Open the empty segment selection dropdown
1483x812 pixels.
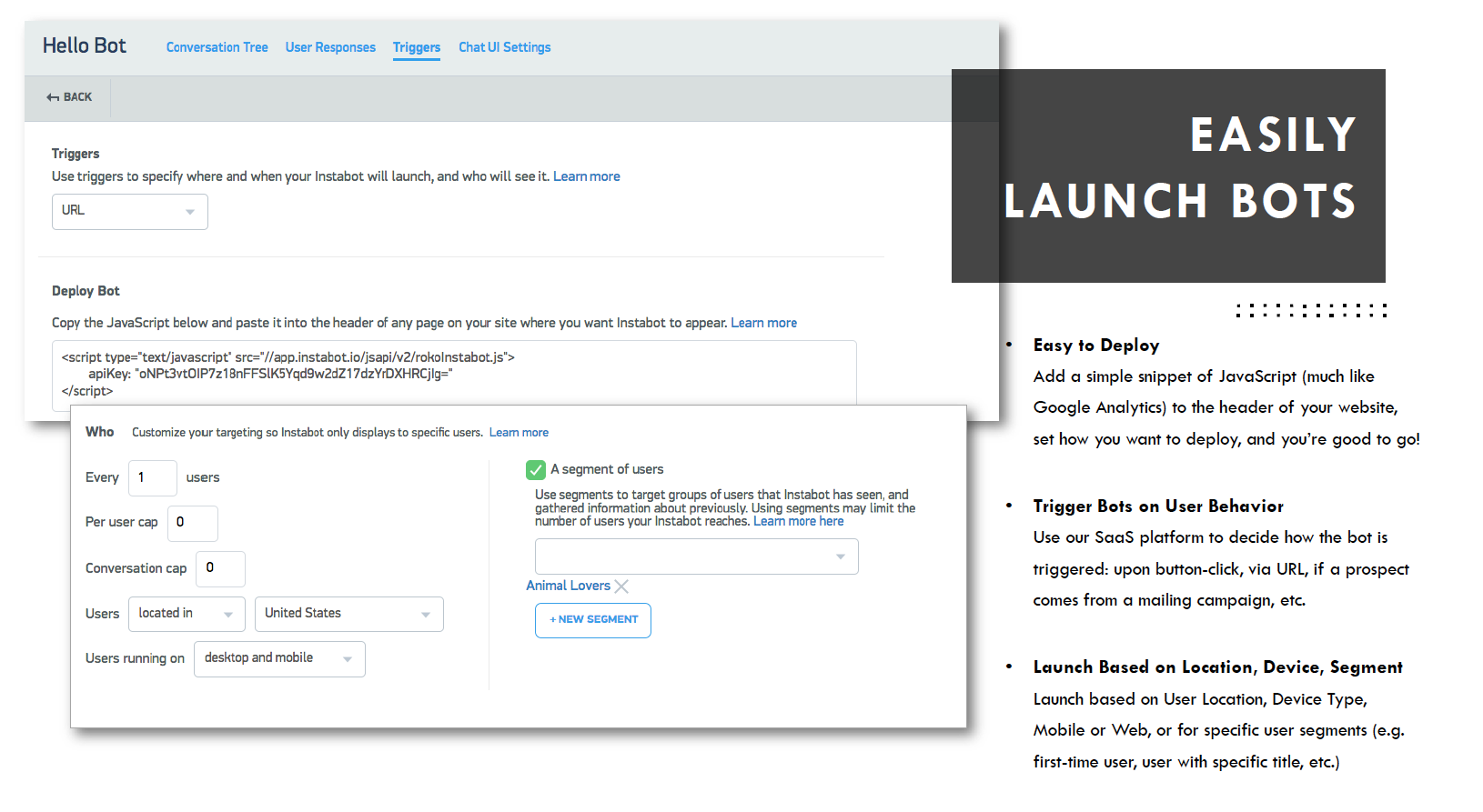(x=697, y=556)
